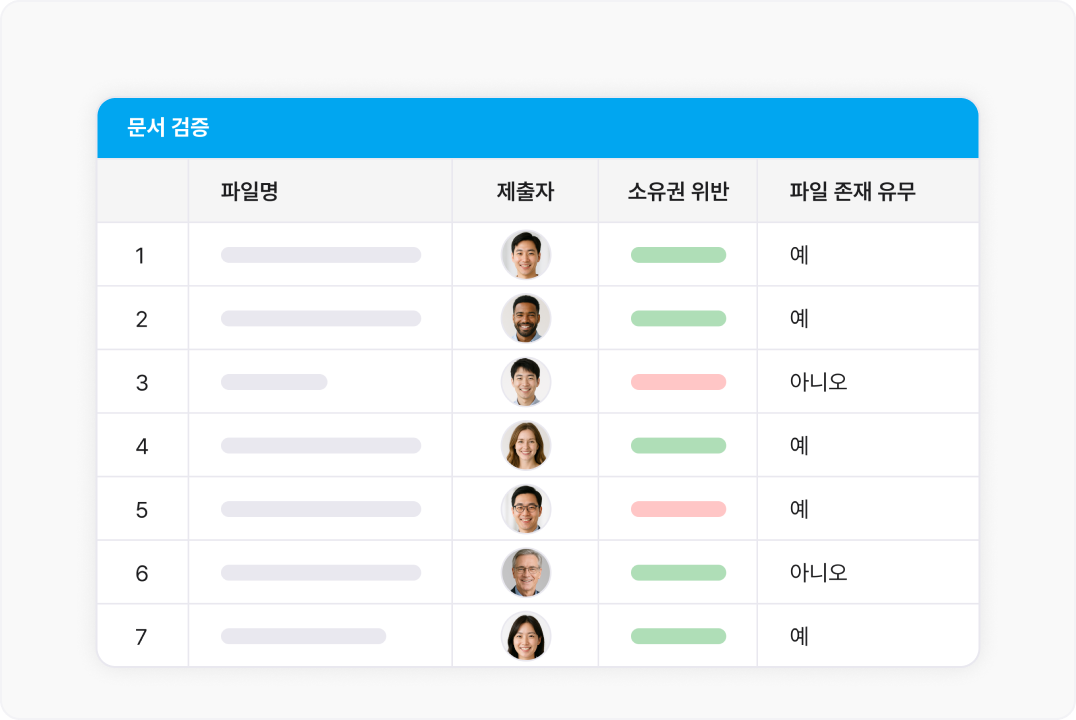Image resolution: width=1076 pixels, height=720 pixels.
Task: Select row number 1
Action: click(141, 255)
